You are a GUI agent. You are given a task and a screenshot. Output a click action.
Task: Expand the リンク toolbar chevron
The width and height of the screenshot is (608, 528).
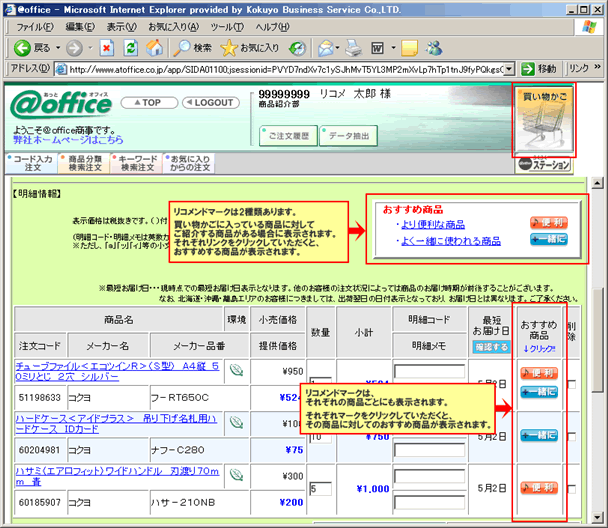coord(597,67)
